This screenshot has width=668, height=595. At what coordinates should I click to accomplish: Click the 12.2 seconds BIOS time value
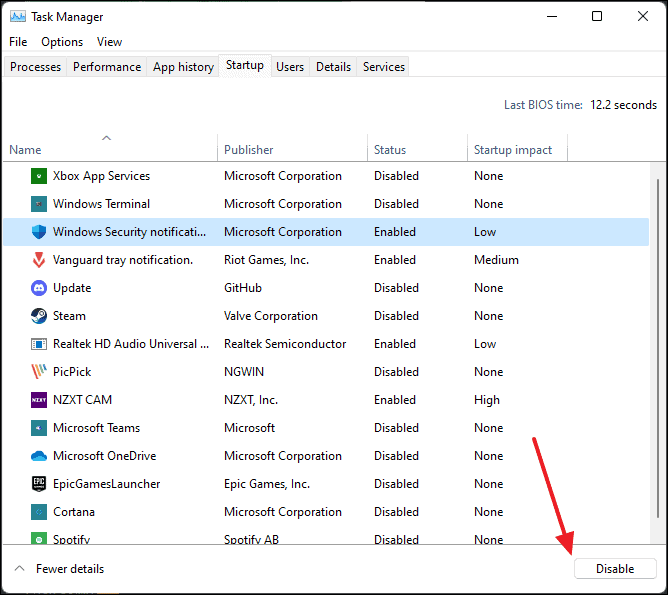pos(624,105)
